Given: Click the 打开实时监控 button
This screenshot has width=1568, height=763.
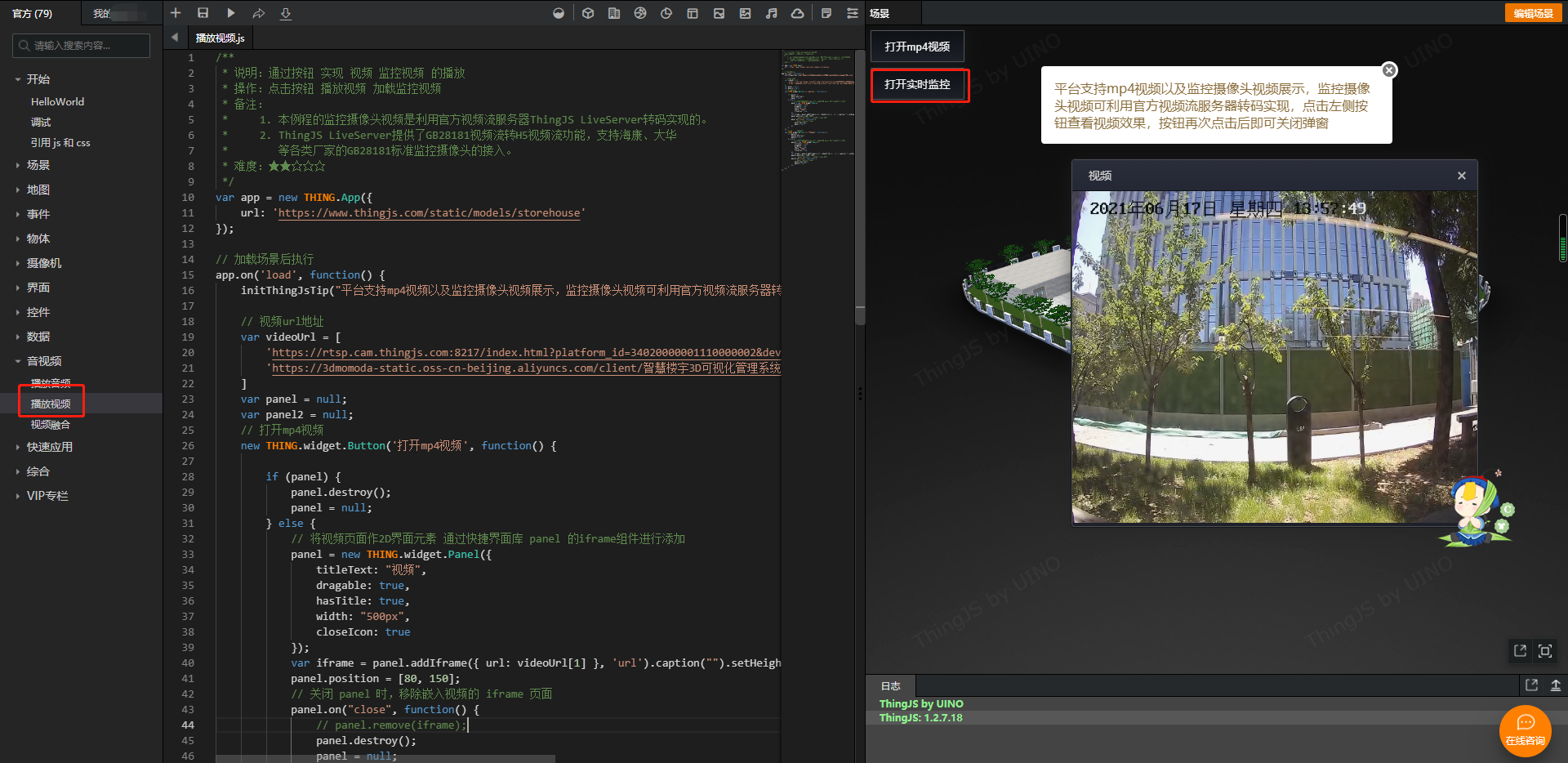Looking at the screenshot, I should 918,84.
